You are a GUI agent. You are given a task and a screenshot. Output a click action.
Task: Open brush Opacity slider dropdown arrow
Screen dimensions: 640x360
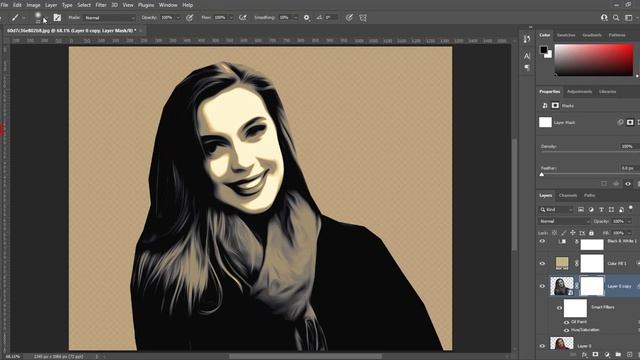(x=178, y=18)
